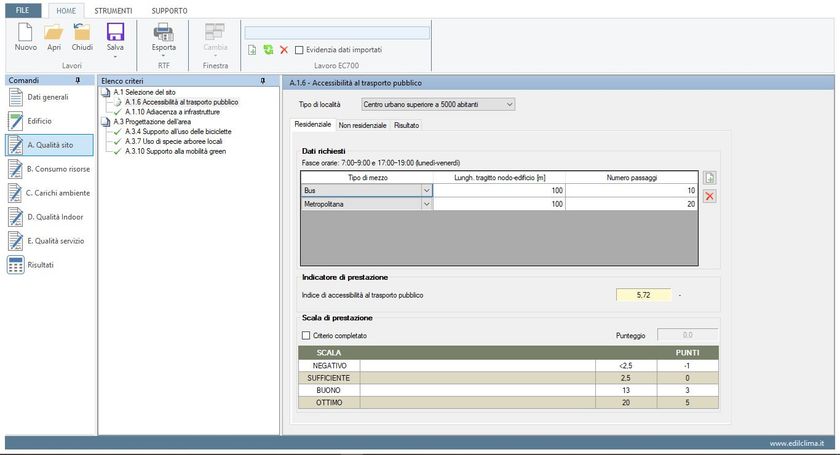Screen dimensions: 840x455
Task: Select A.1.6 Accessibilità al trasporto pubblico
Action: pyautogui.click(x=182, y=102)
